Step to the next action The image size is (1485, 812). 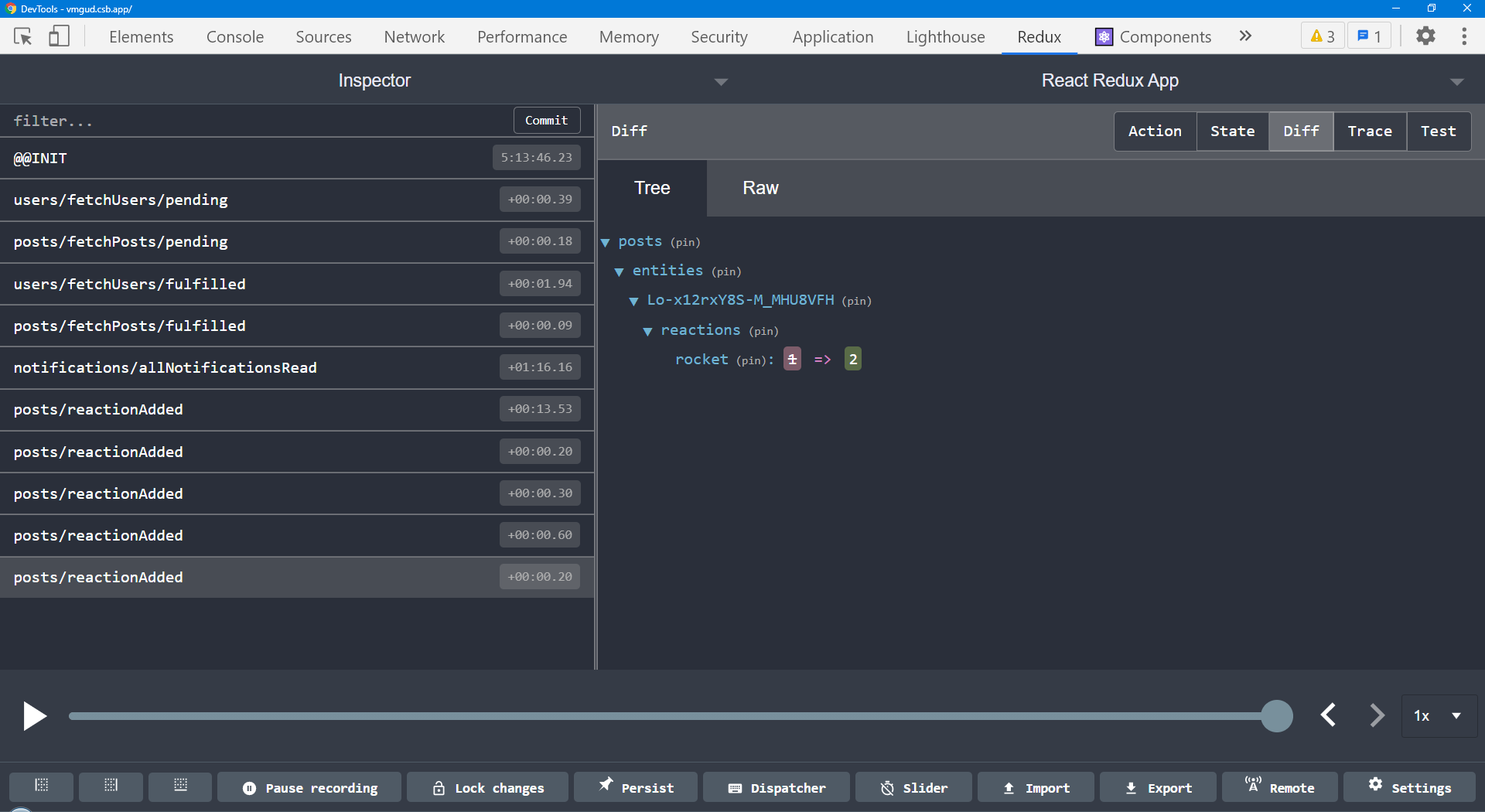coord(1377,715)
